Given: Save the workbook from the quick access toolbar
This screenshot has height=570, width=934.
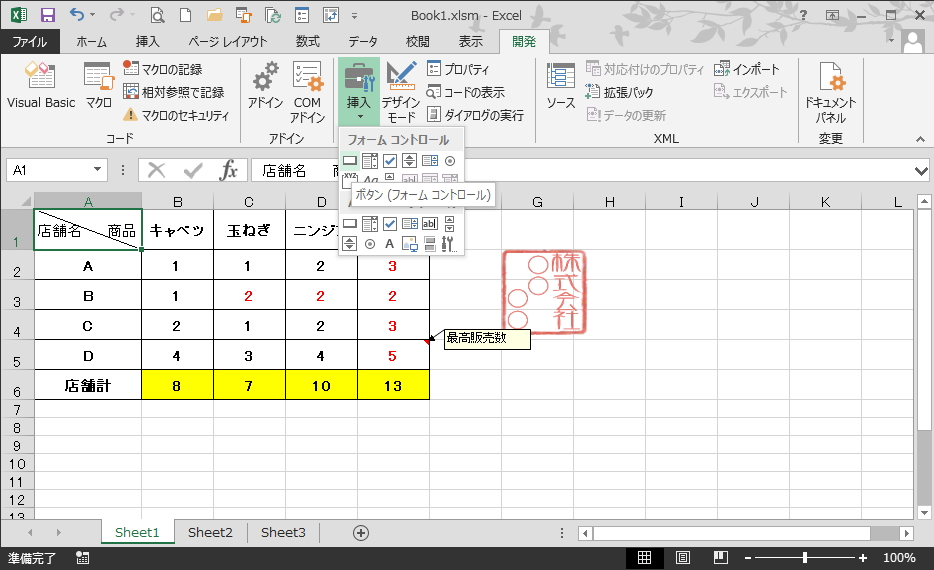Looking at the screenshot, I should coord(48,15).
